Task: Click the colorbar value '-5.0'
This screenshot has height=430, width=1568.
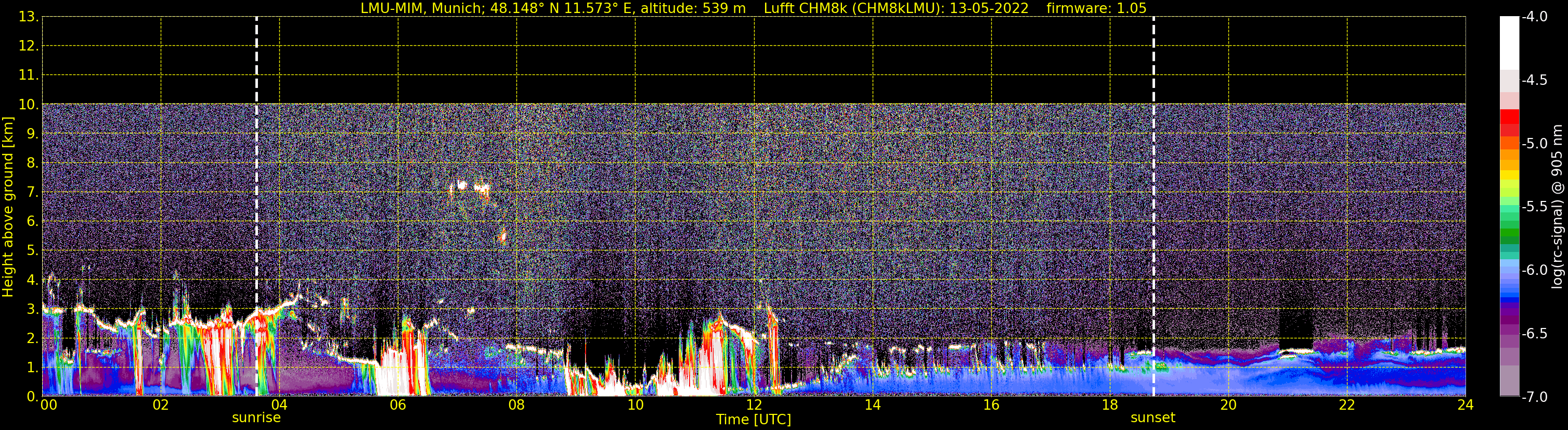Action: pyautogui.click(x=1535, y=144)
